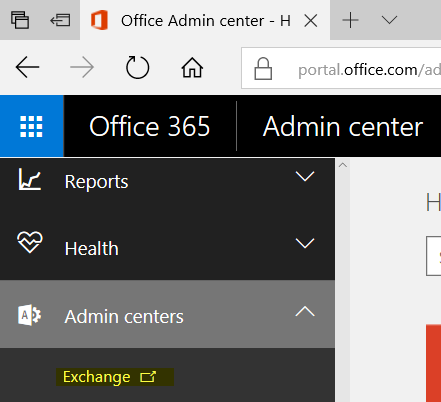Select Admin centers menu item
The width and height of the screenshot is (441, 402).
click(x=167, y=314)
